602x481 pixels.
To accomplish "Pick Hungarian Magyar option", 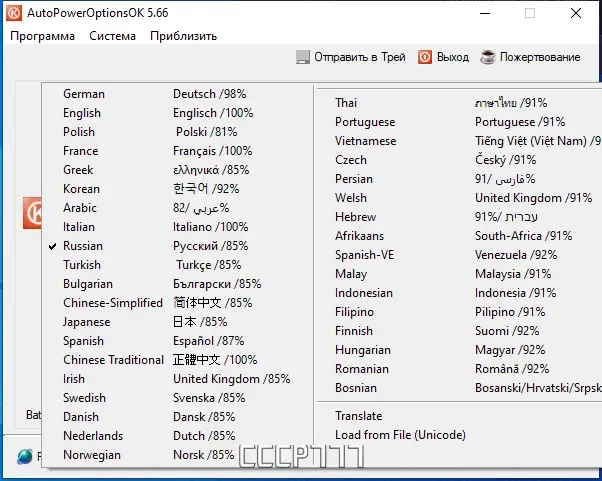I will (459, 350).
